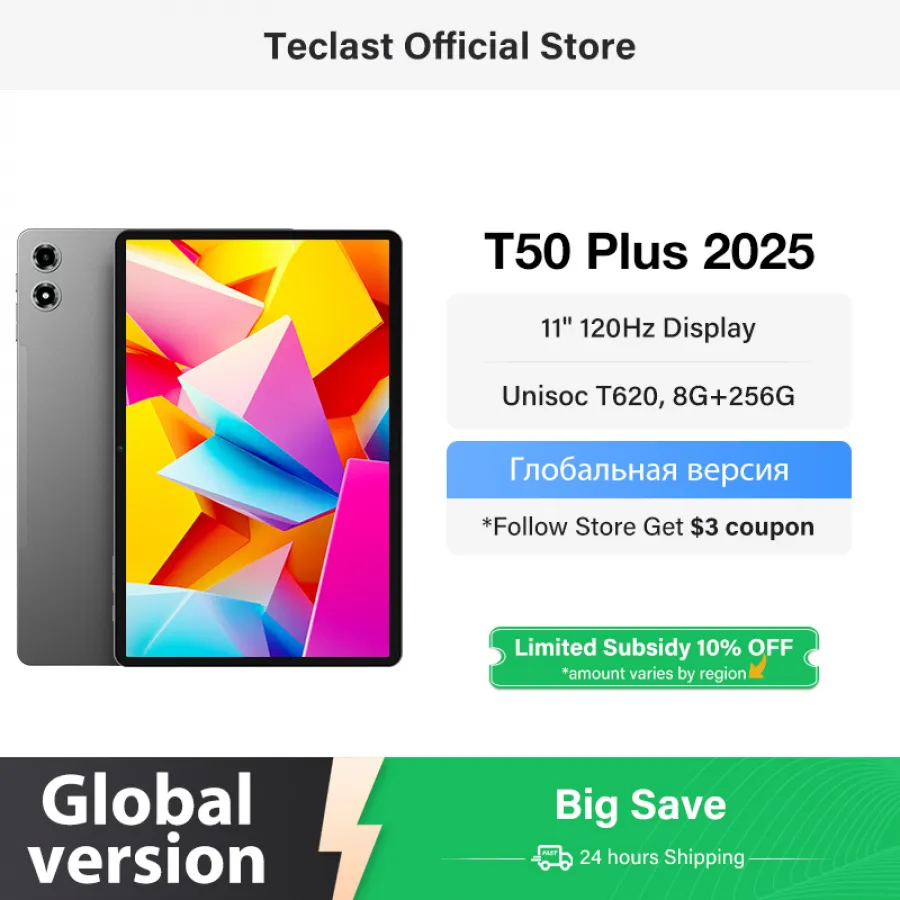Click the lightning bolt divider graphic
This screenshot has height=900, width=900.
(x=351, y=828)
